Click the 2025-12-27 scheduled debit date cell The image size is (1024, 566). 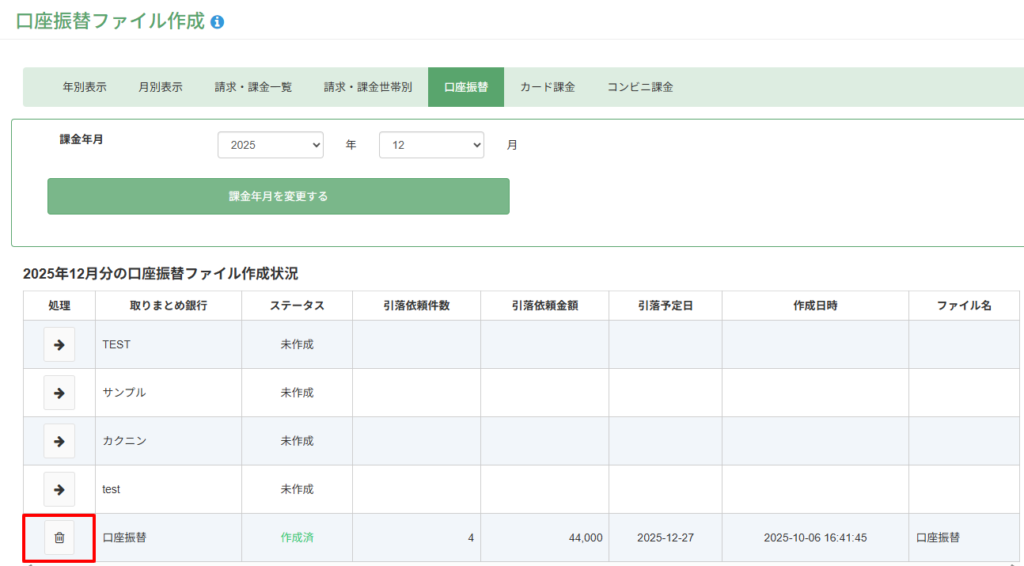click(x=665, y=538)
